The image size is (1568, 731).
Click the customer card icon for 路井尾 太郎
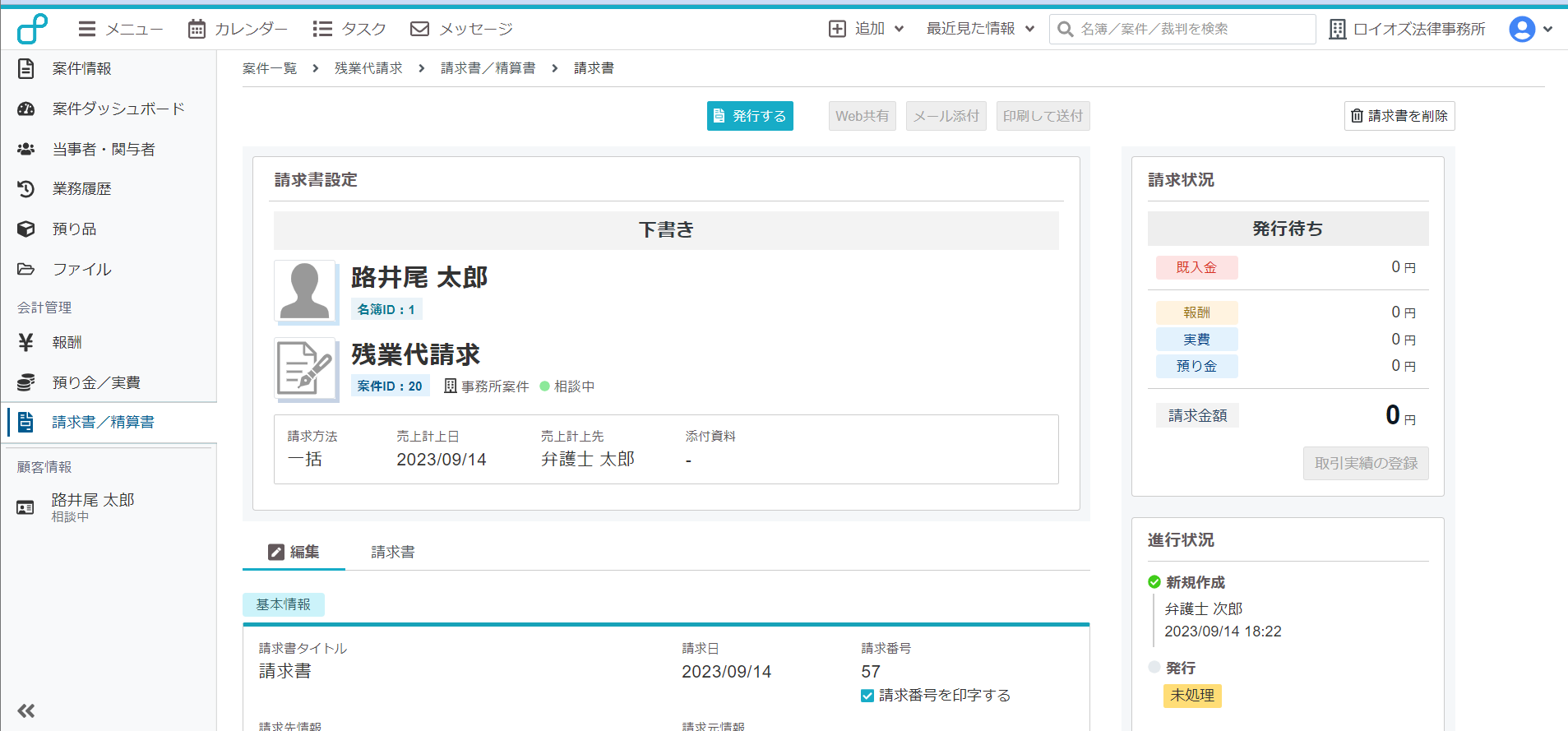[25, 507]
